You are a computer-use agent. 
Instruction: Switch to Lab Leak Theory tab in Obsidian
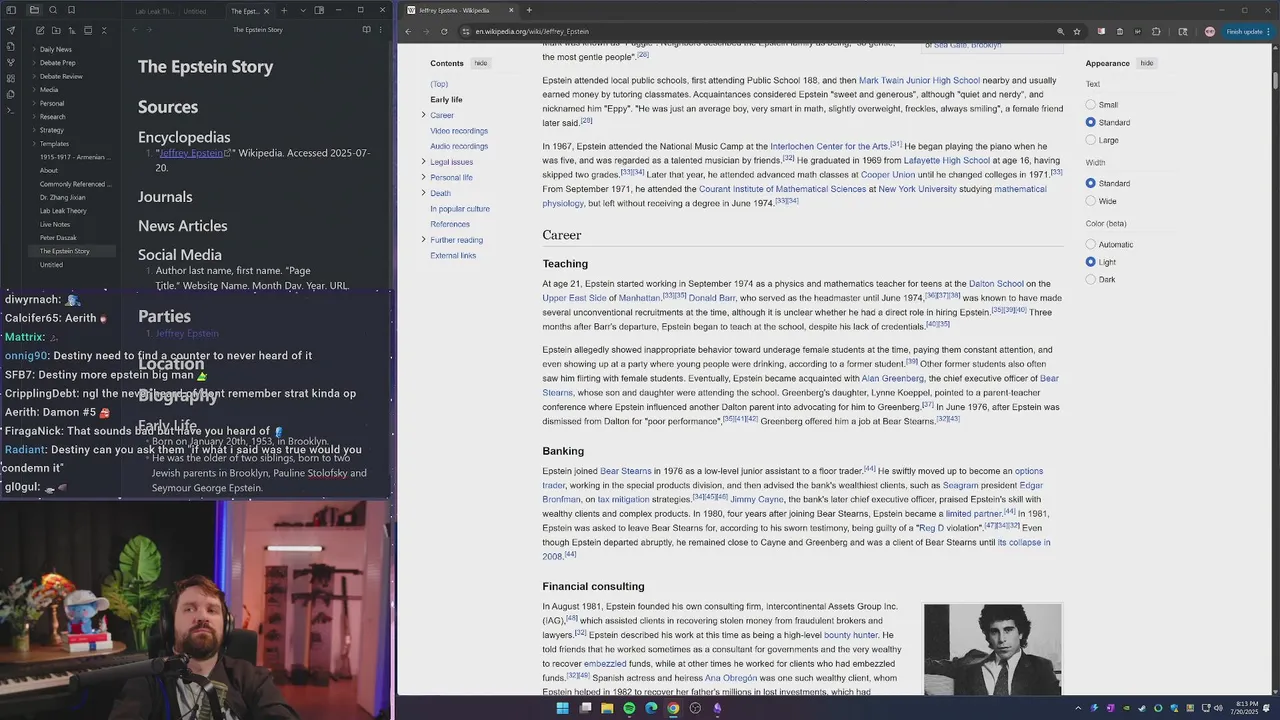155,11
